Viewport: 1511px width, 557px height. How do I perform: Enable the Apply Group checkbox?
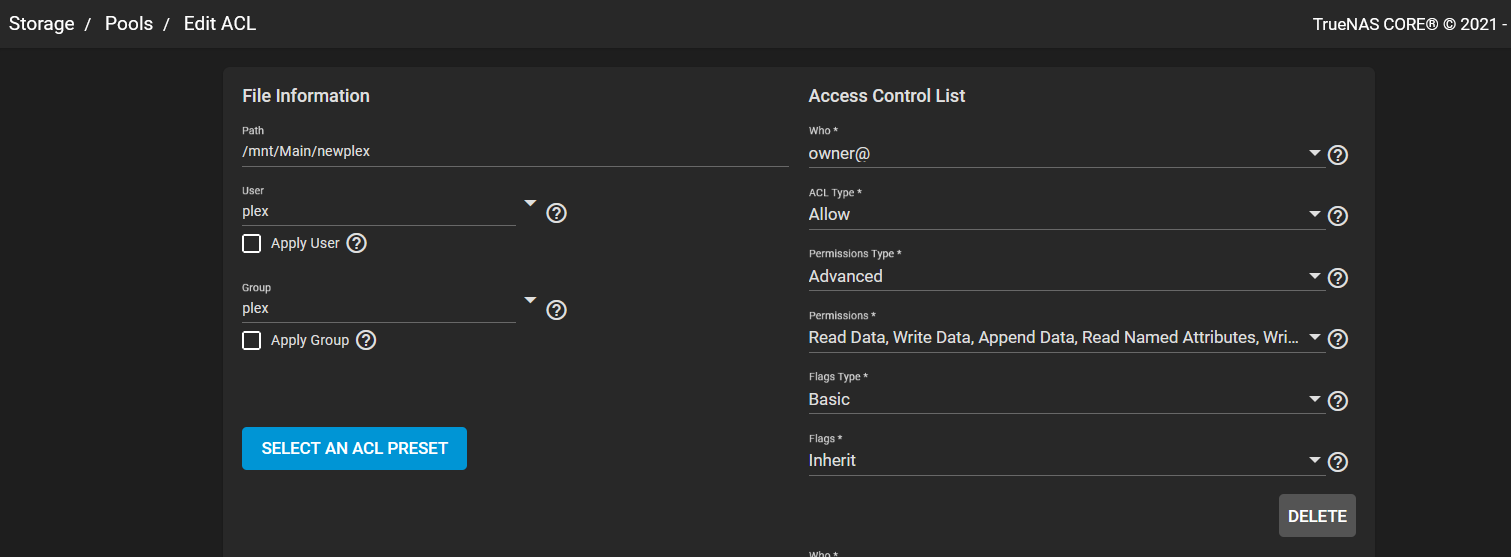click(251, 340)
